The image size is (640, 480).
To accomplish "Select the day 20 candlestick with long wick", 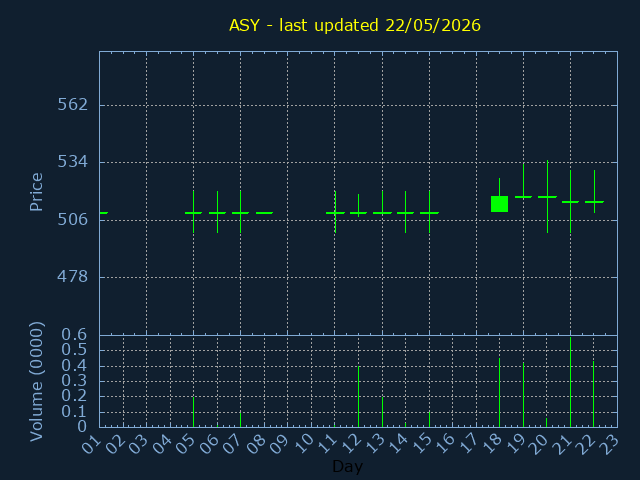I will click(547, 197).
